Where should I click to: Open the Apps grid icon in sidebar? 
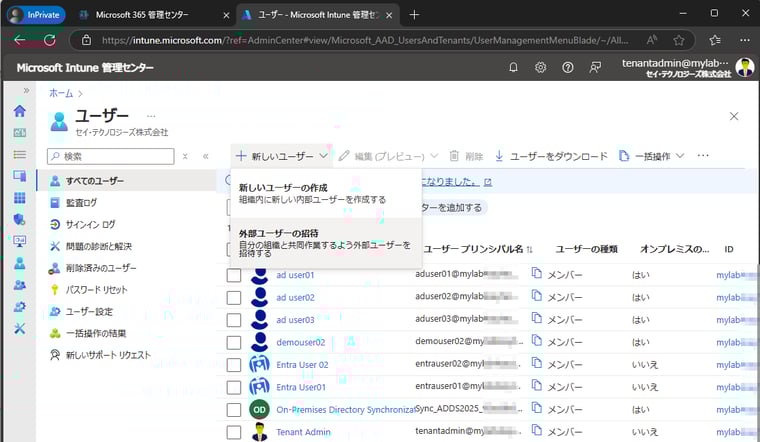[19, 198]
